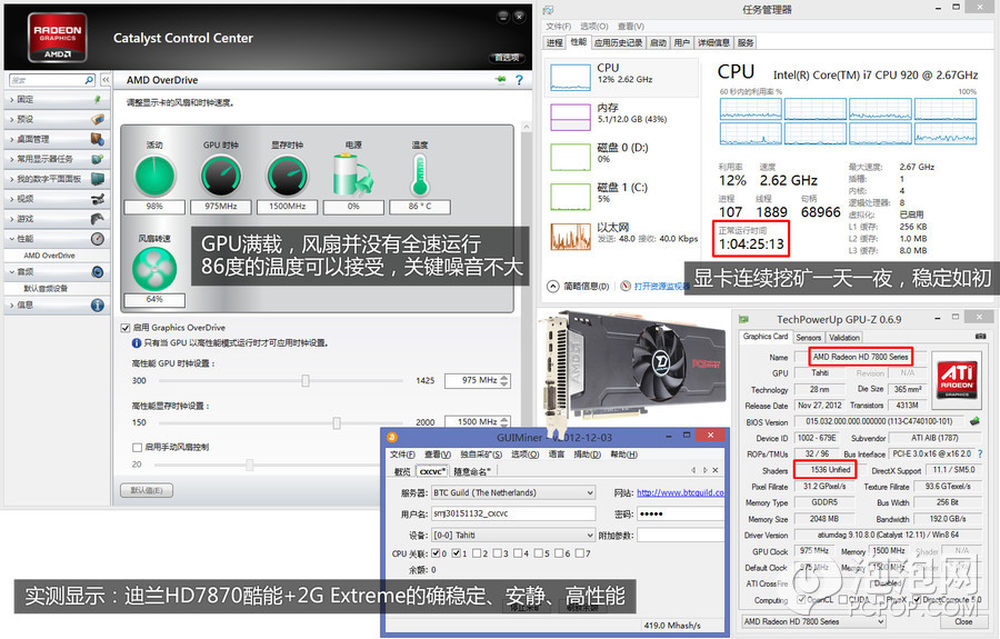Check CPU affinity 5 in GUIMiner
The height and width of the screenshot is (639, 1000).
(539, 553)
